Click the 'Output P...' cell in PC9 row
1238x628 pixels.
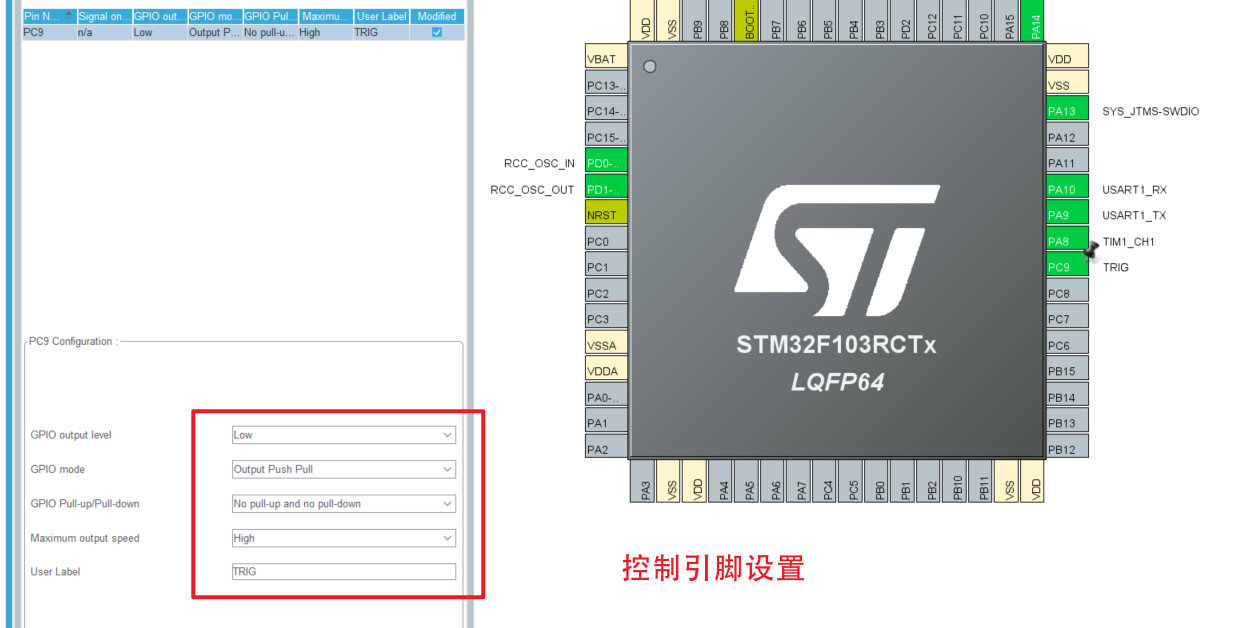click(x=214, y=32)
